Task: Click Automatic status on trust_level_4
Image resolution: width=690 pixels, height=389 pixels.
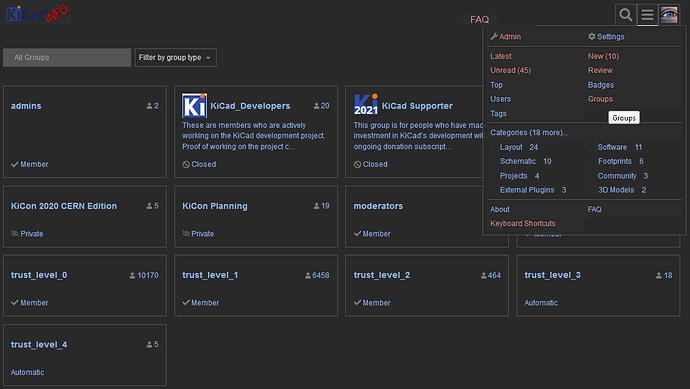Action: tap(27, 372)
